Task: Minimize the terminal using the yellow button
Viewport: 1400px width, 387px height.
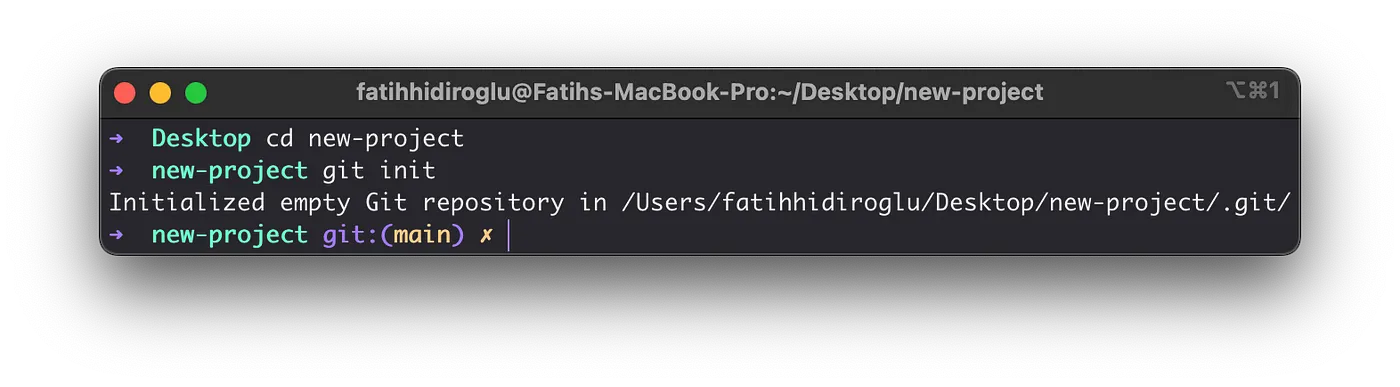Action: click(x=160, y=93)
